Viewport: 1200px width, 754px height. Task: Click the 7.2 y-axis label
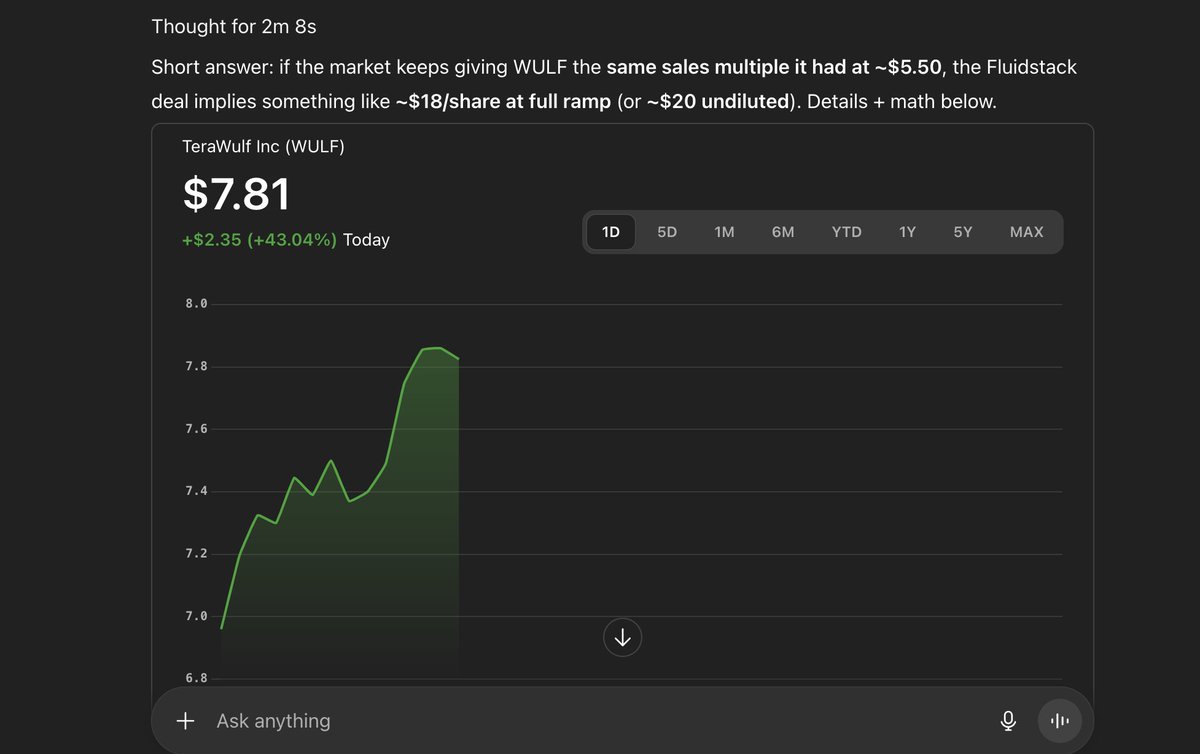[196, 554]
